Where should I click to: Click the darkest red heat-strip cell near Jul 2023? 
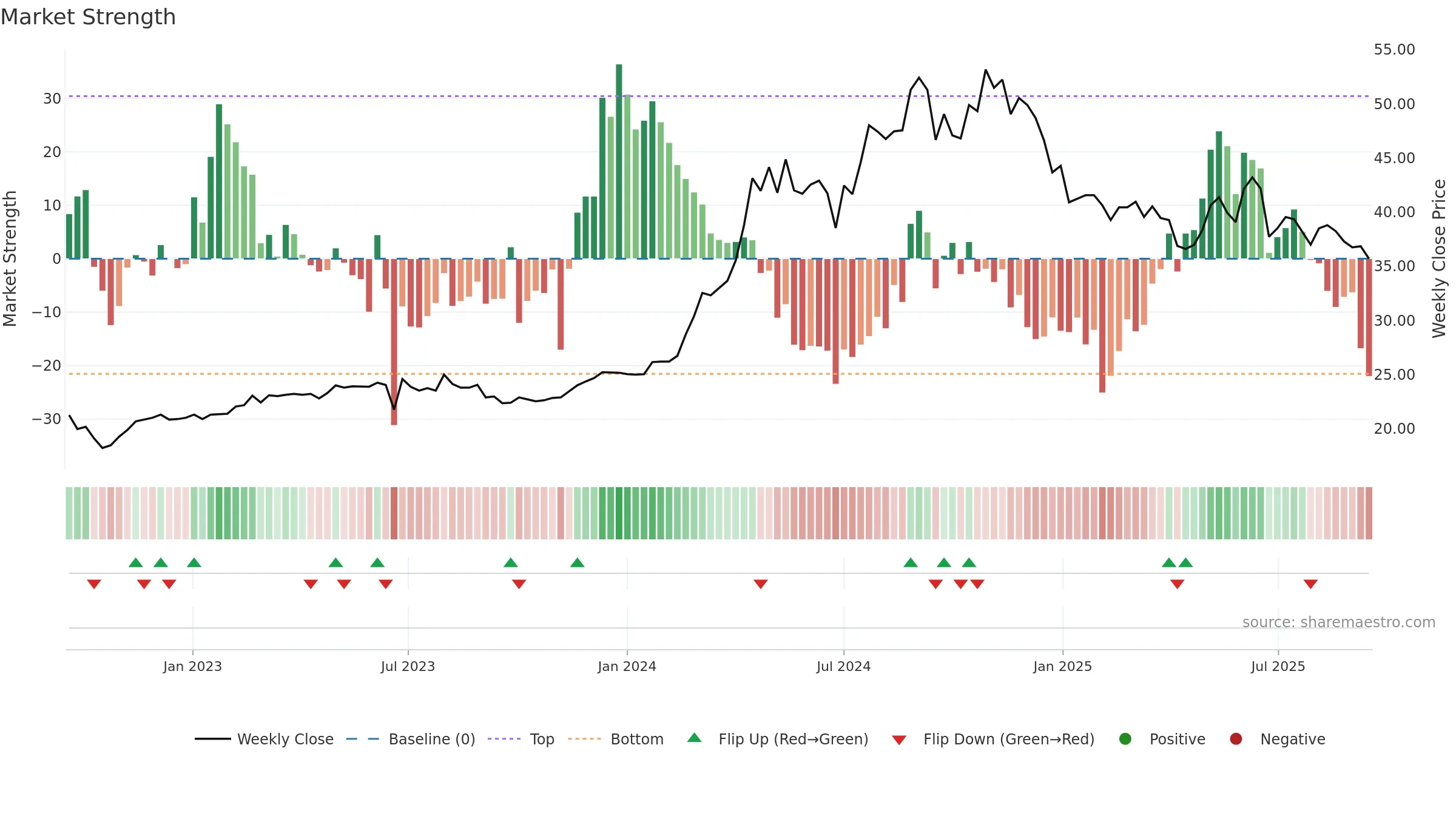pos(394,513)
